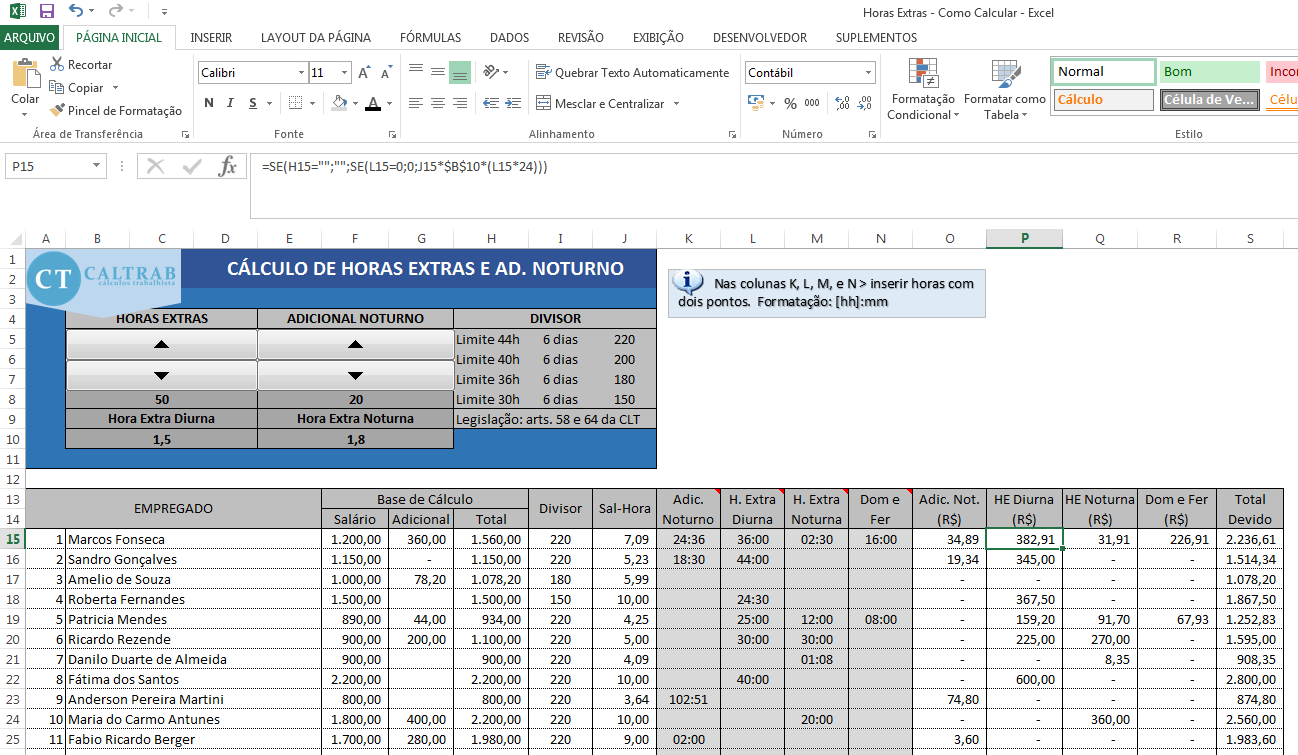
Task: Click the Redo arrow icon
Action: (115, 12)
